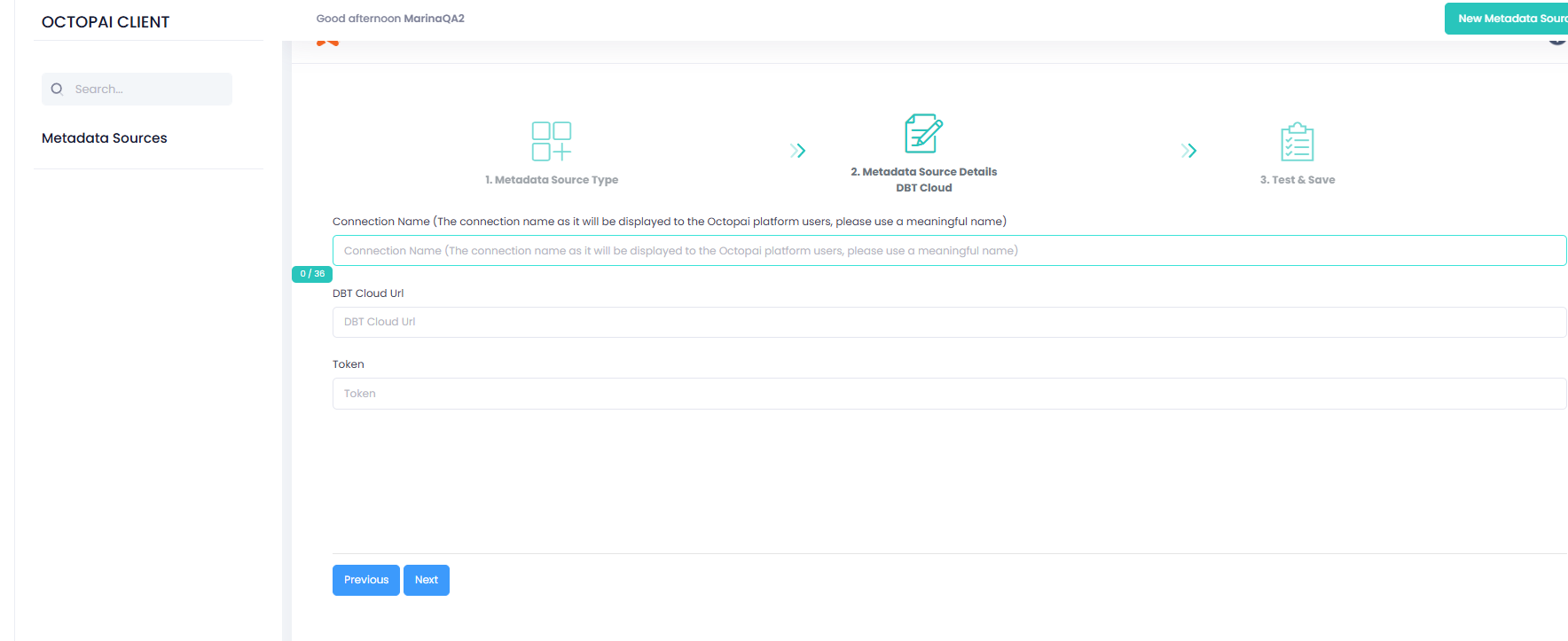This screenshot has width=1568, height=641.
Task: Click the Connection Name description label
Action: [x=670, y=222]
